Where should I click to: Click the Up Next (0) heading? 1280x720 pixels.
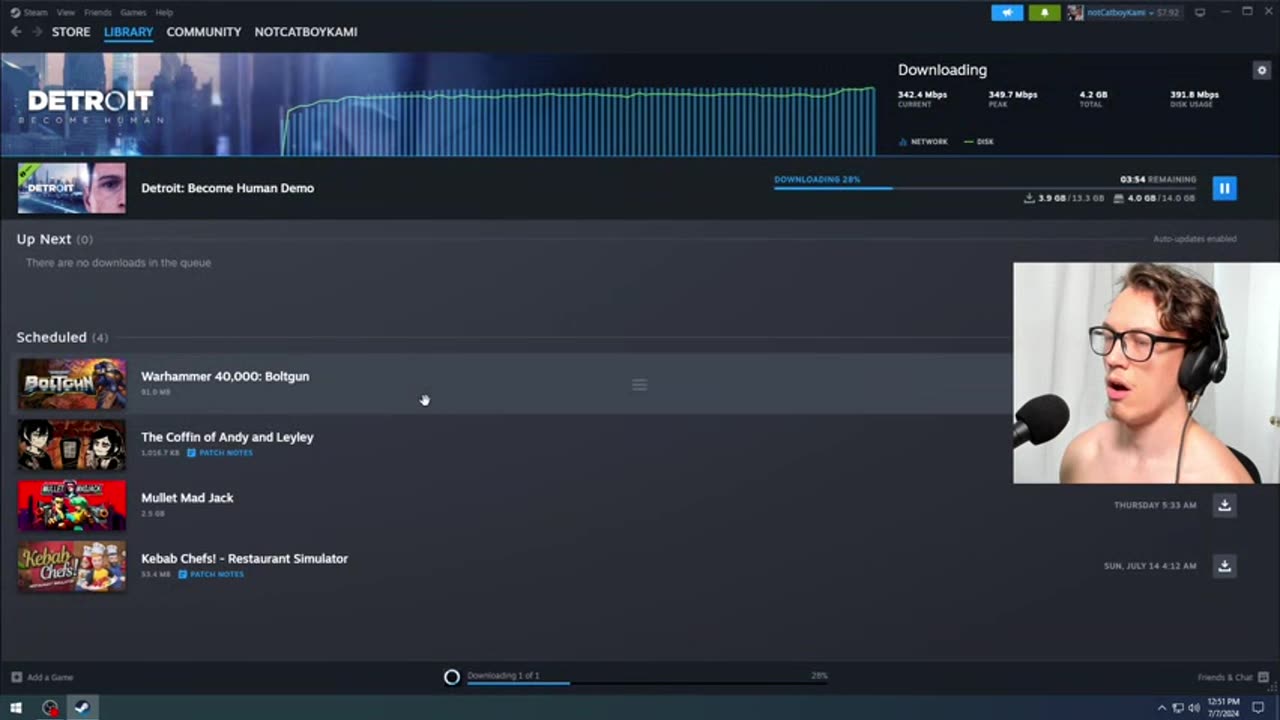click(x=54, y=240)
